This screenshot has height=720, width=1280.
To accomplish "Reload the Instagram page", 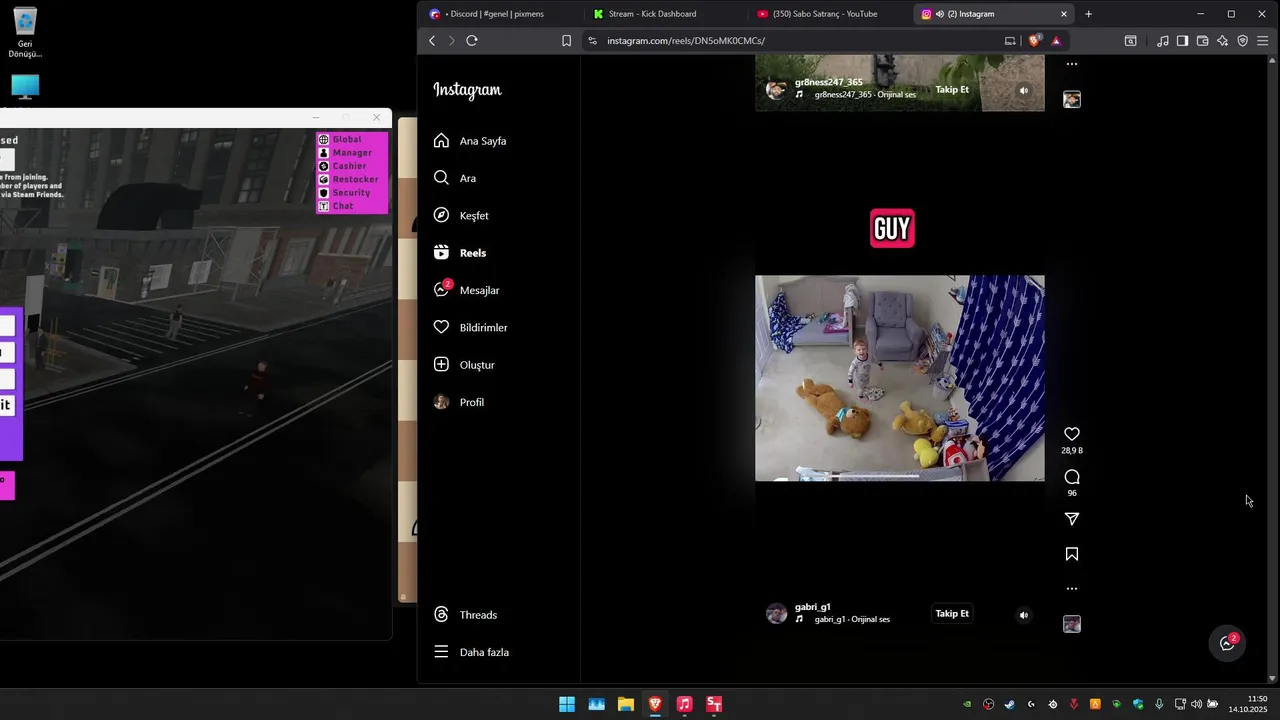I will pyautogui.click(x=472, y=41).
